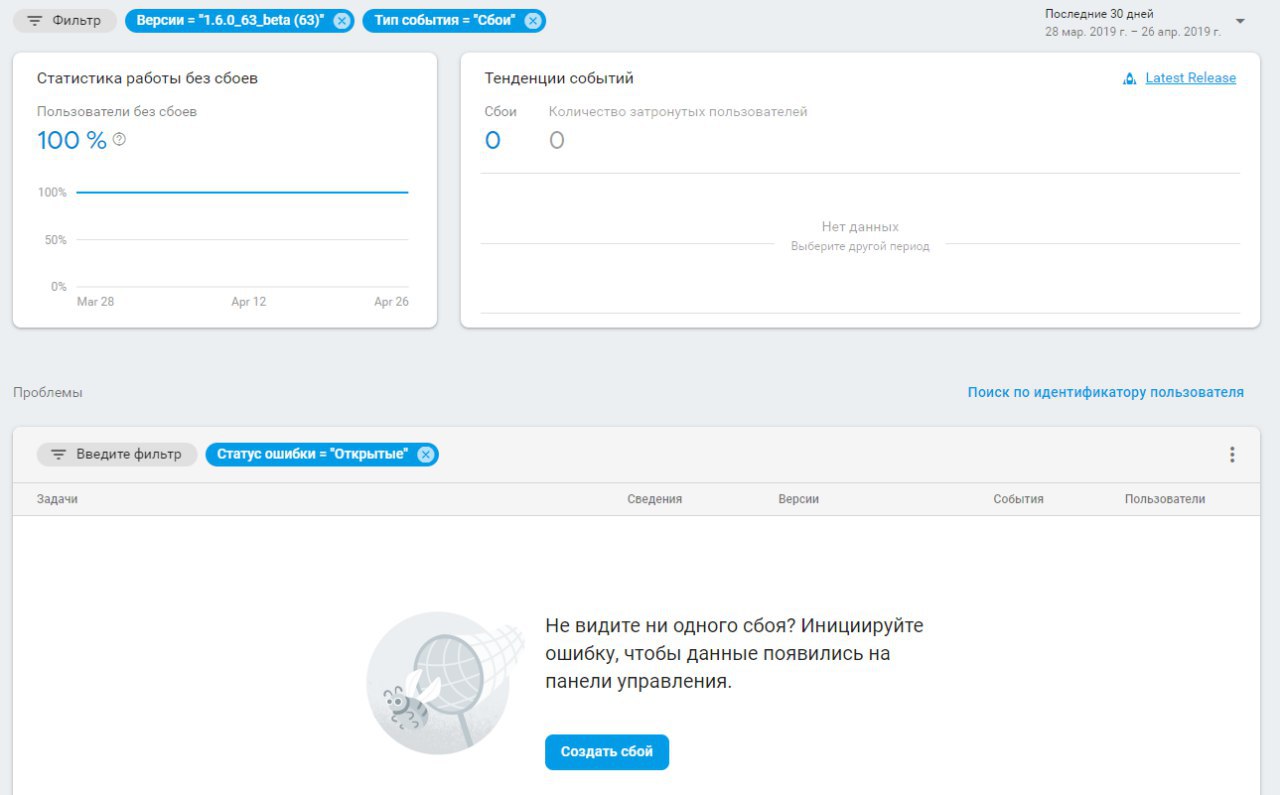This screenshot has height=795, width=1280.
Task: Remove the Статус ошибки Открытые filter
Action: click(426, 454)
